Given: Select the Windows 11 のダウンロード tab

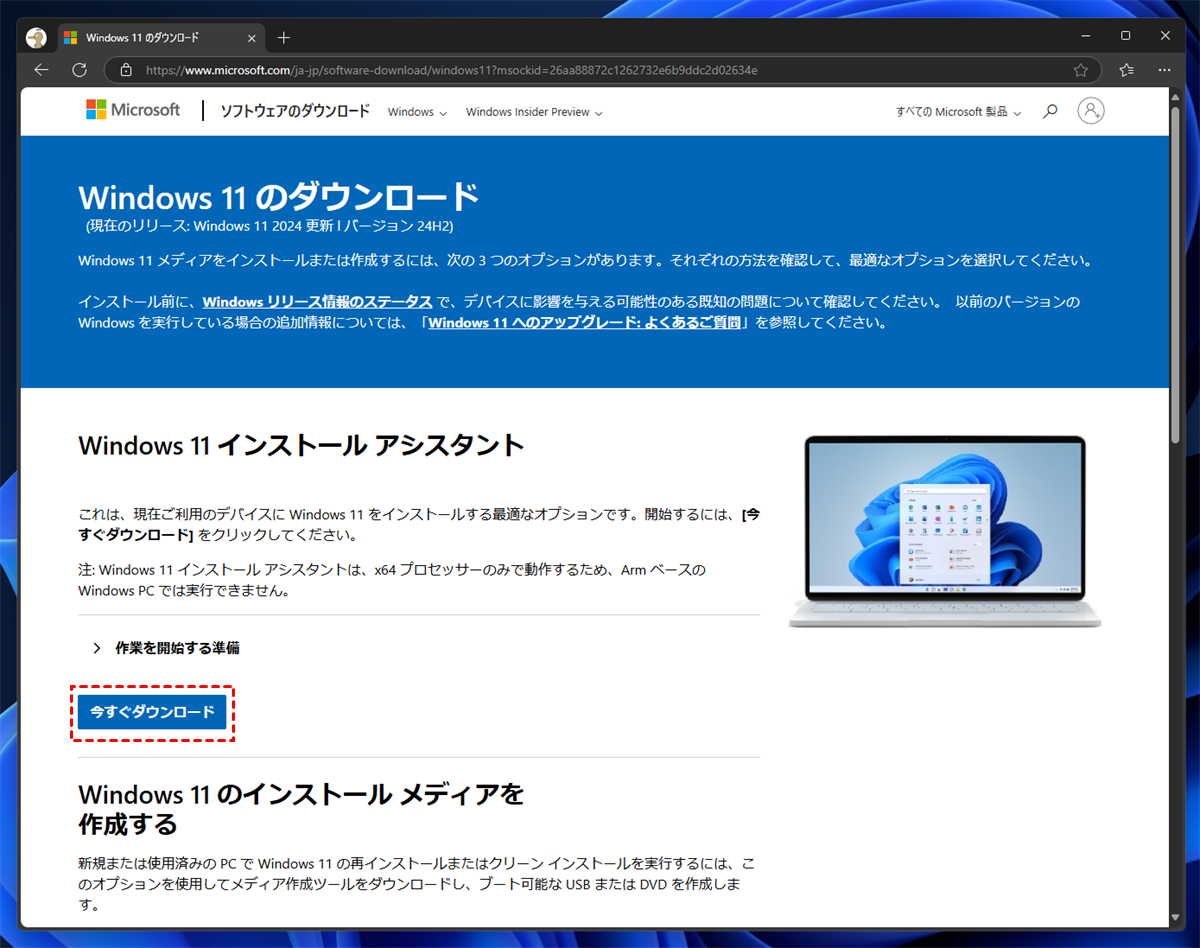Looking at the screenshot, I should pos(160,38).
